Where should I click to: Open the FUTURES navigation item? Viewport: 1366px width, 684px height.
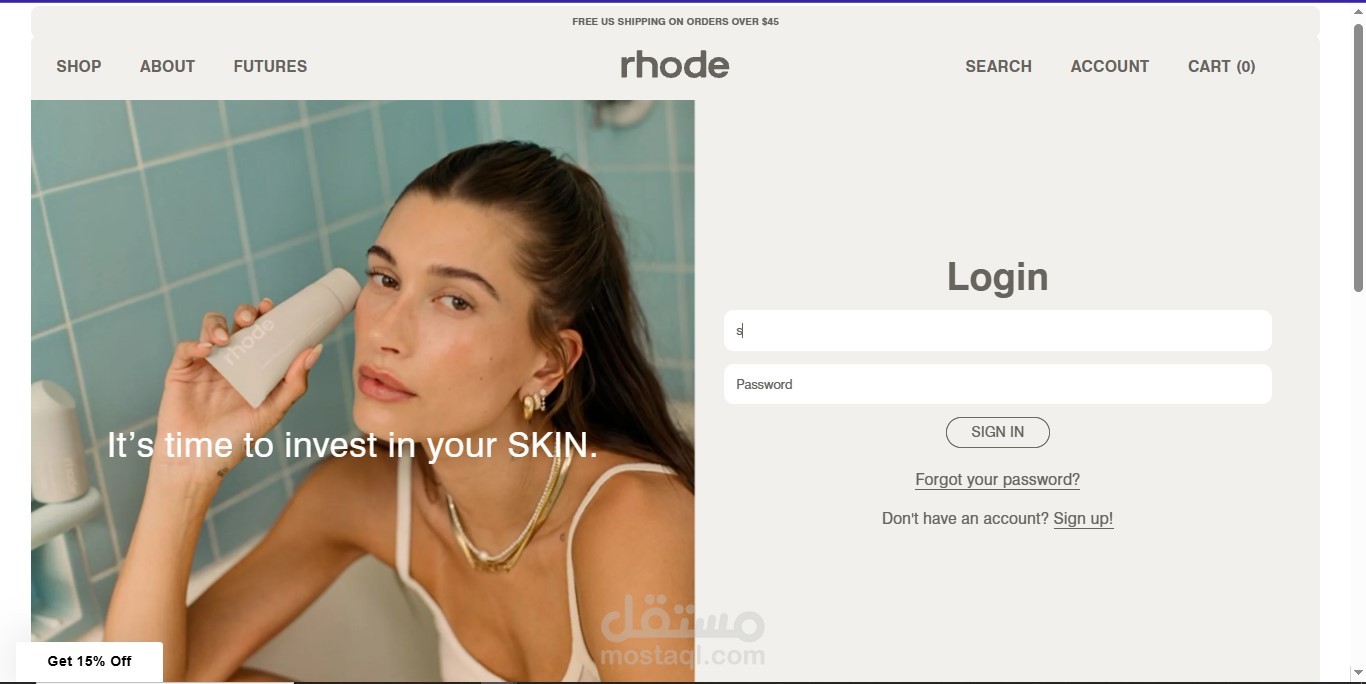(270, 66)
